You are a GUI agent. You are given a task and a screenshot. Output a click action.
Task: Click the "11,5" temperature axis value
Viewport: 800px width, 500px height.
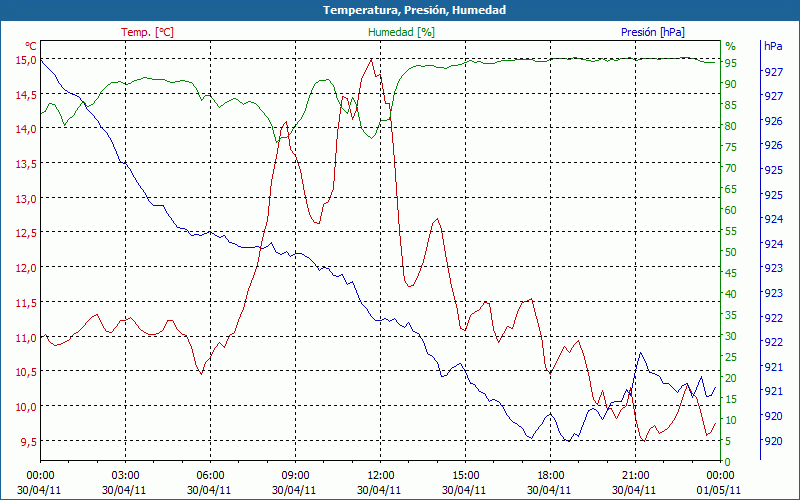click(x=26, y=303)
